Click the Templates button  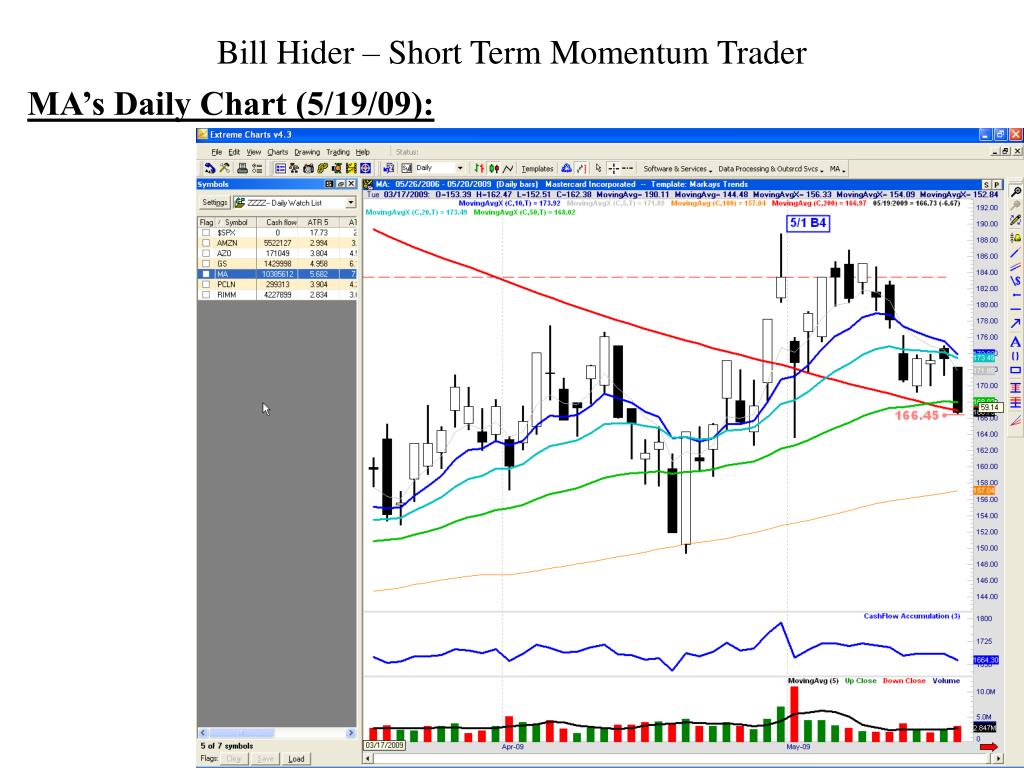point(537,168)
